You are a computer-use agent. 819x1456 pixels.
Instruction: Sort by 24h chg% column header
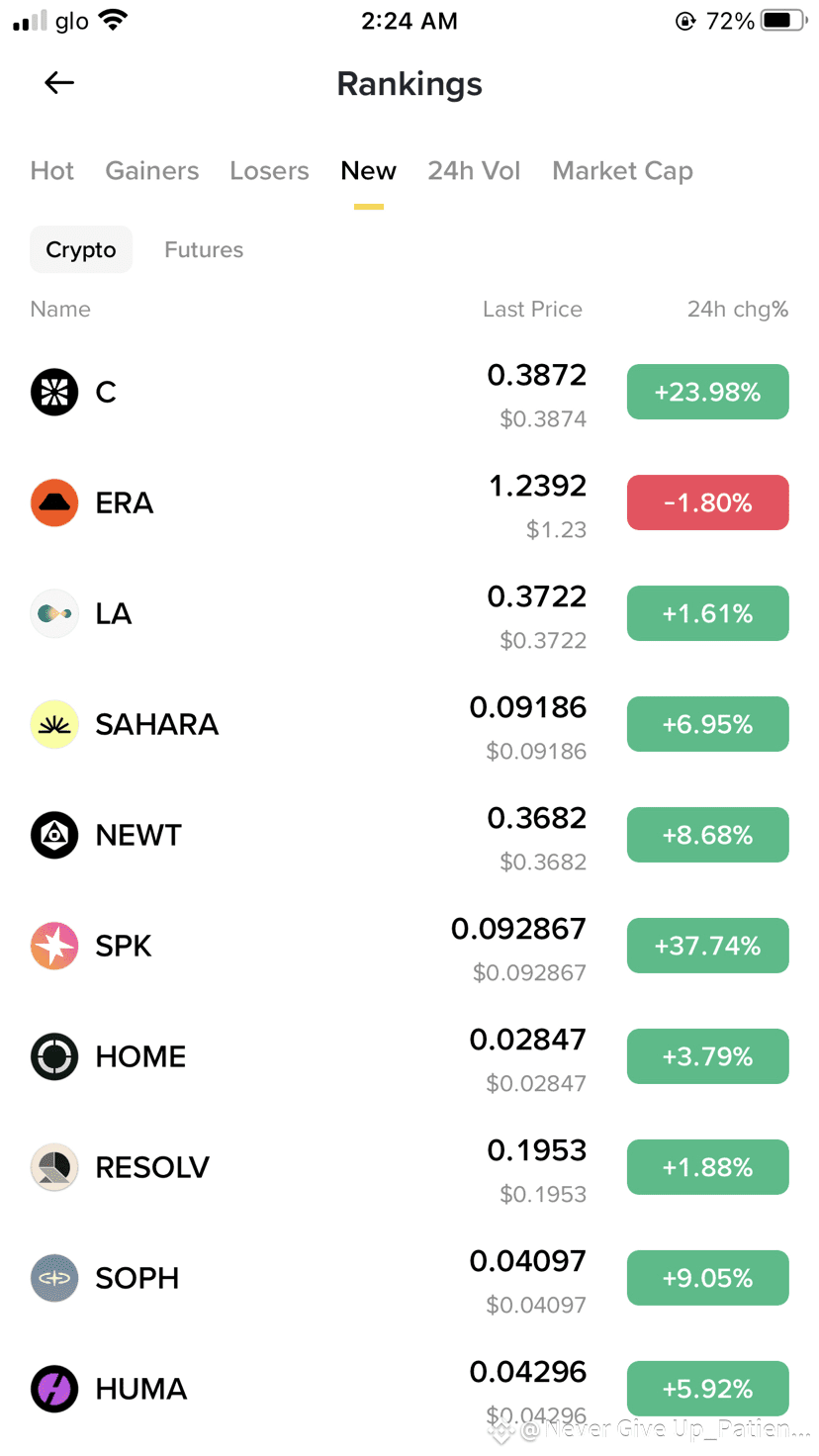point(737,310)
